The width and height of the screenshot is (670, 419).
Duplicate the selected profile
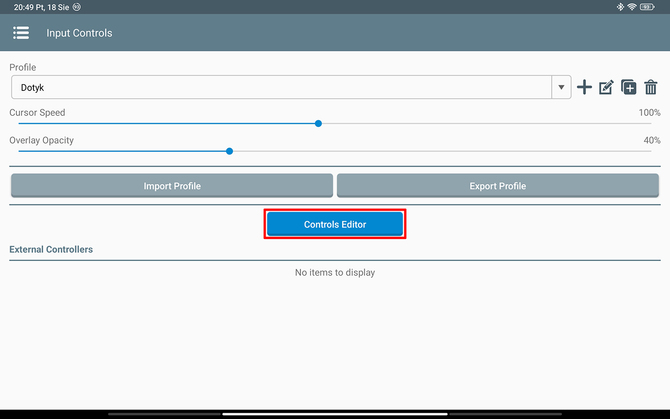628,88
